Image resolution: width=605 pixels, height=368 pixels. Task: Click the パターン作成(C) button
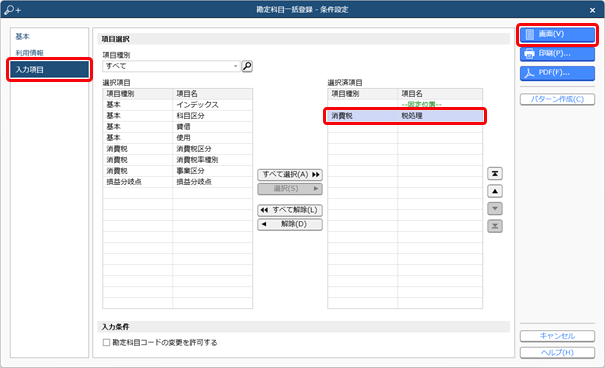557,99
